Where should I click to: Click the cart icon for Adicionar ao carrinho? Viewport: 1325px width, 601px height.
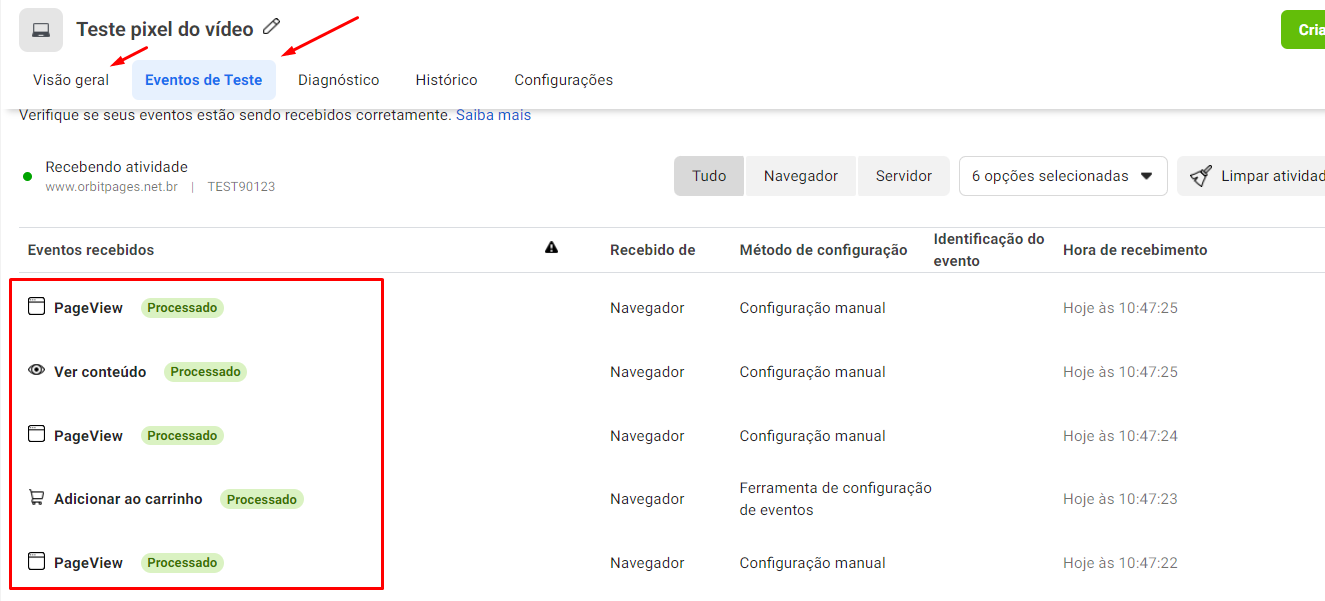click(37, 498)
